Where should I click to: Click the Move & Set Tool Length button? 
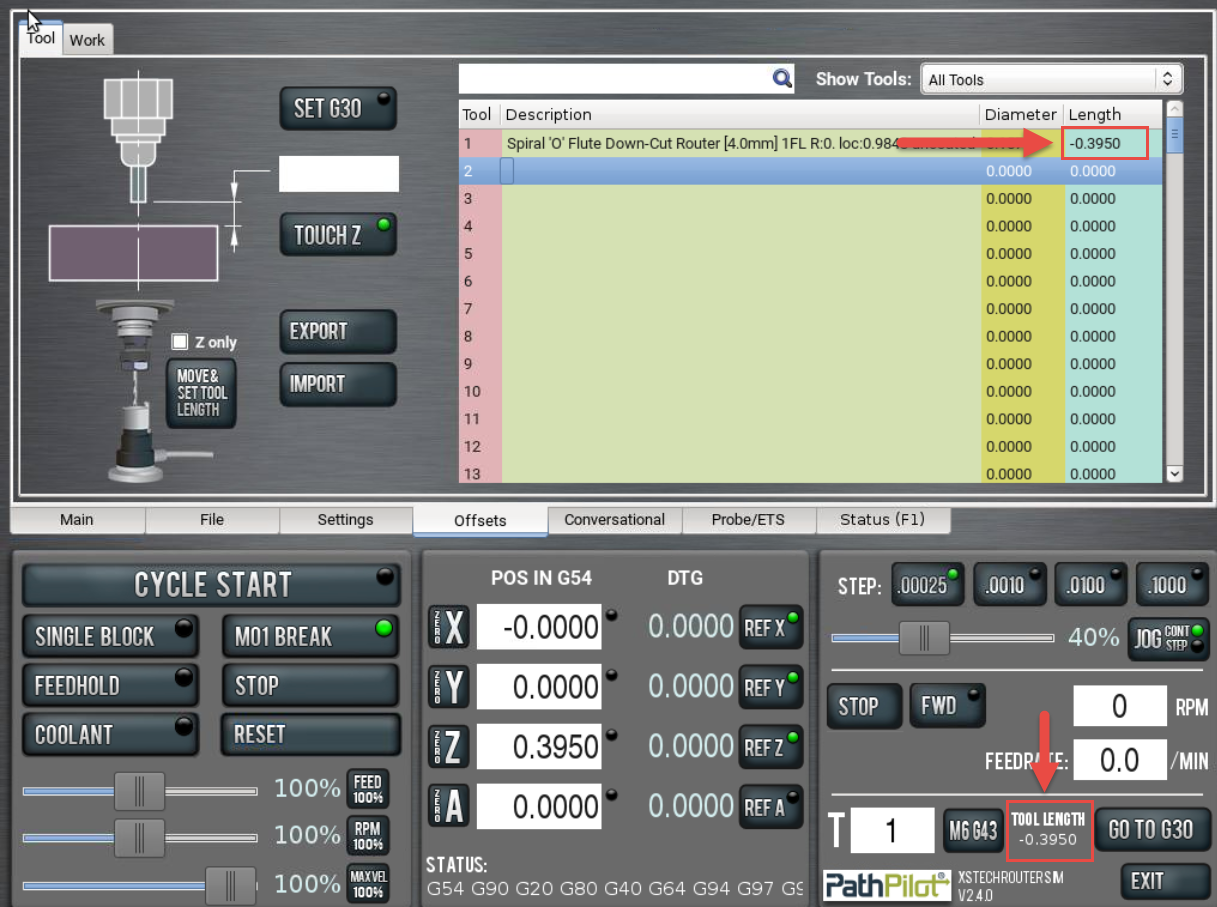coord(200,394)
